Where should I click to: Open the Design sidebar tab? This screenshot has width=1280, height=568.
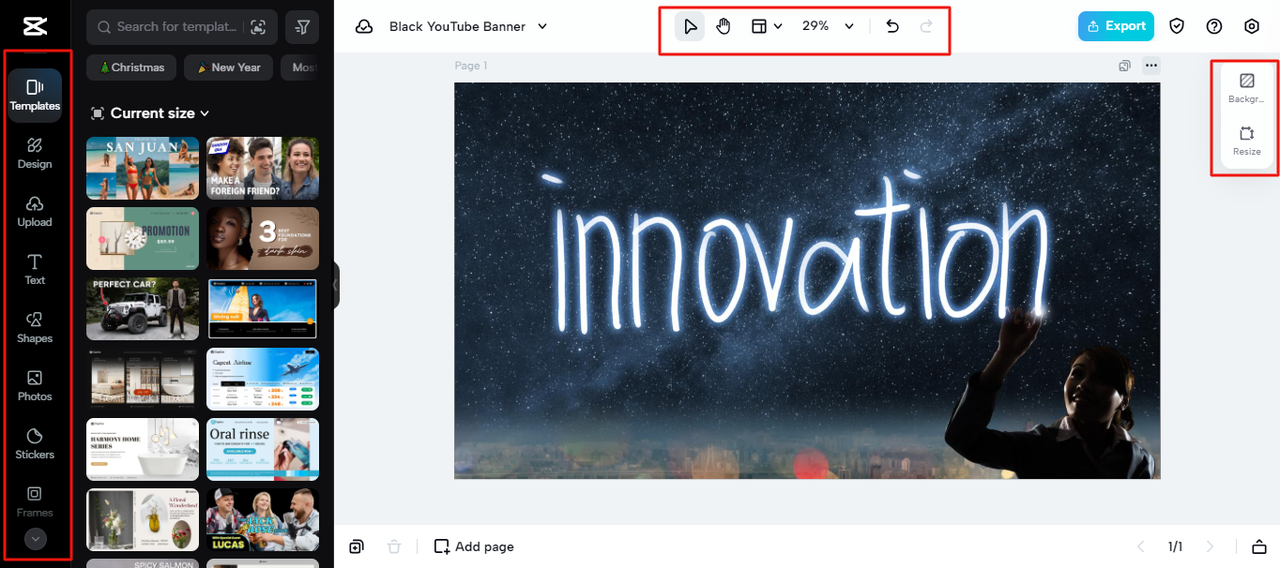[x=35, y=153]
